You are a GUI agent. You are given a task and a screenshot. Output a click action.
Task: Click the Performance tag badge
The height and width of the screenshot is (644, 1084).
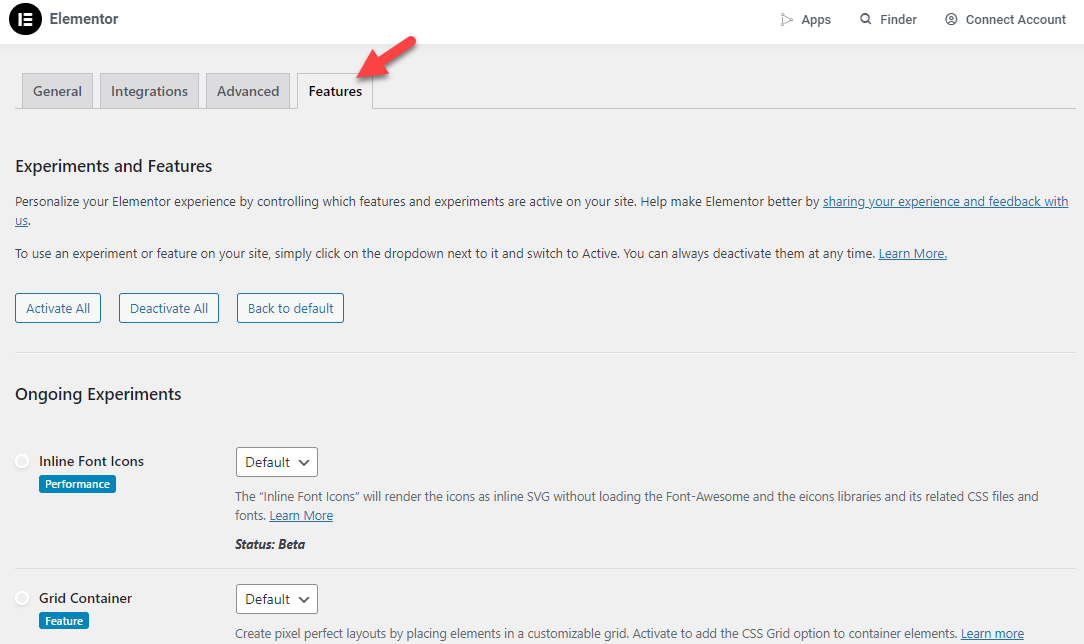click(x=77, y=484)
